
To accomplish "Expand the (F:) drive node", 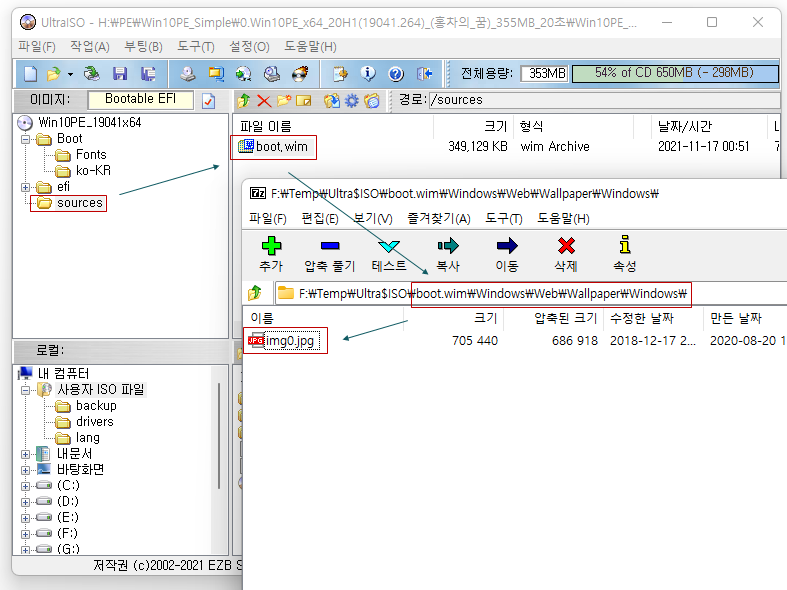I will pos(25,534).
